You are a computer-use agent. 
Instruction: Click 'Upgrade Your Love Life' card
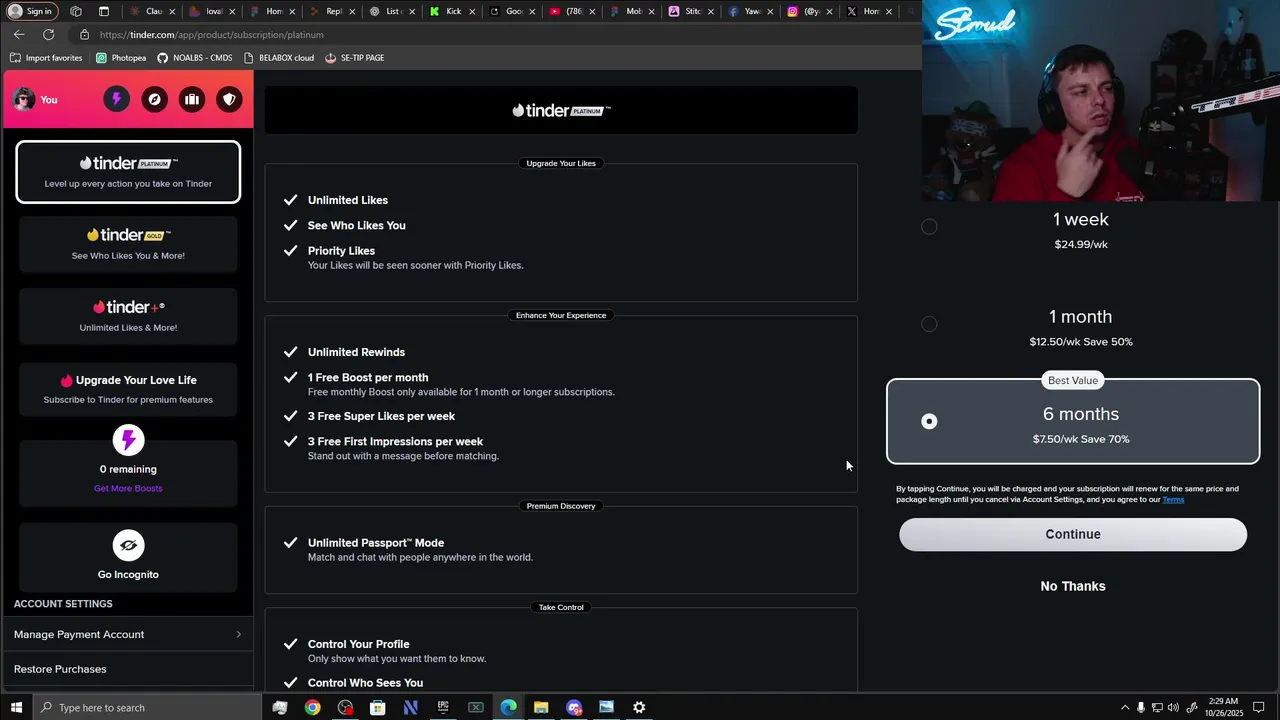[x=128, y=388]
